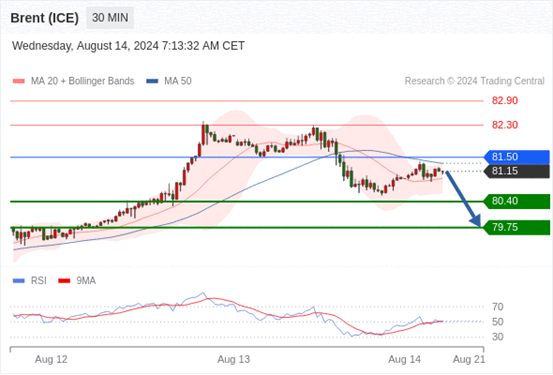The height and width of the screenshot is (375, 553).
Task: Click the blue 81.50 pivot price tag
Action: 517,157
